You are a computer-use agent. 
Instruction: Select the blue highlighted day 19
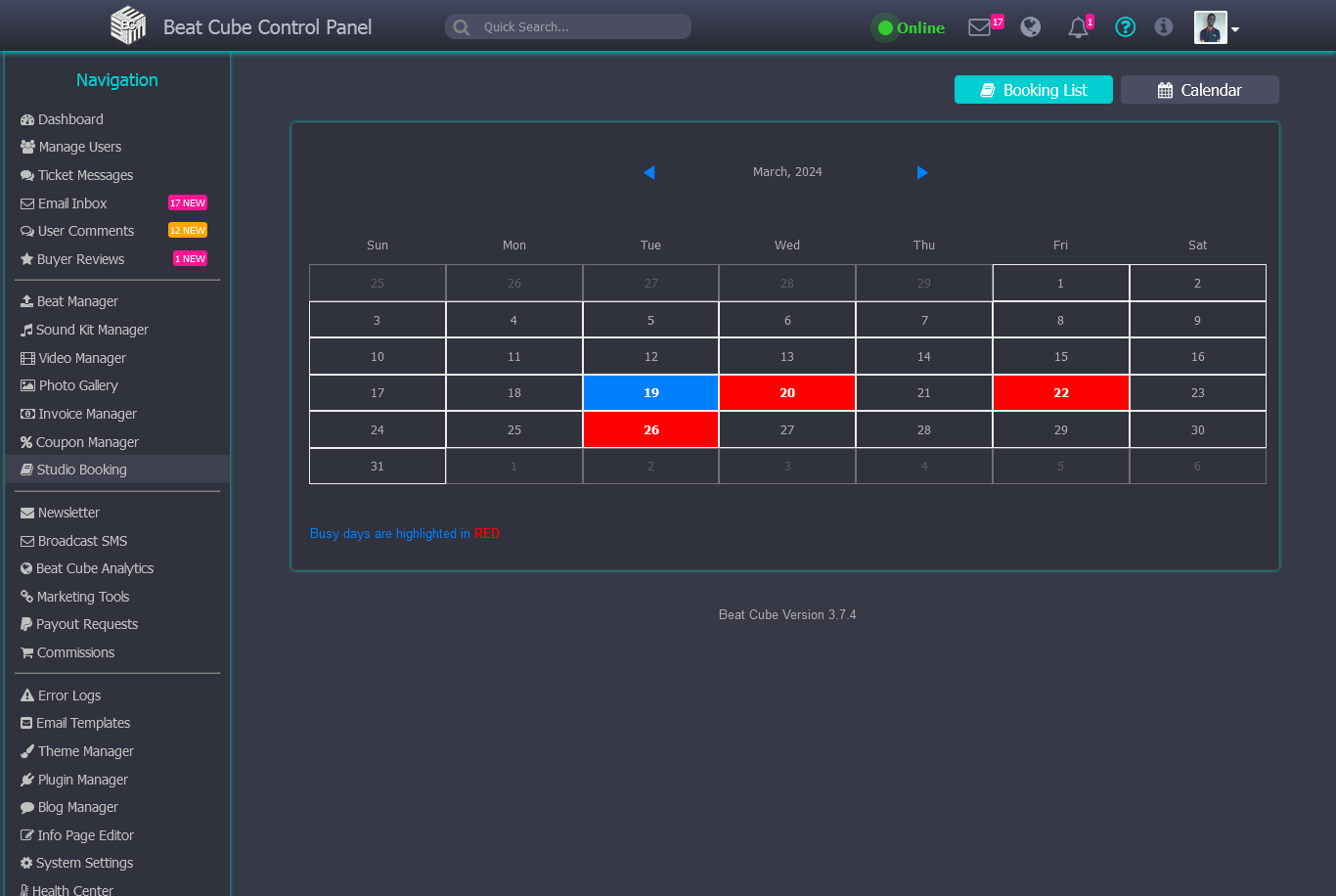(x=651, y=393)
